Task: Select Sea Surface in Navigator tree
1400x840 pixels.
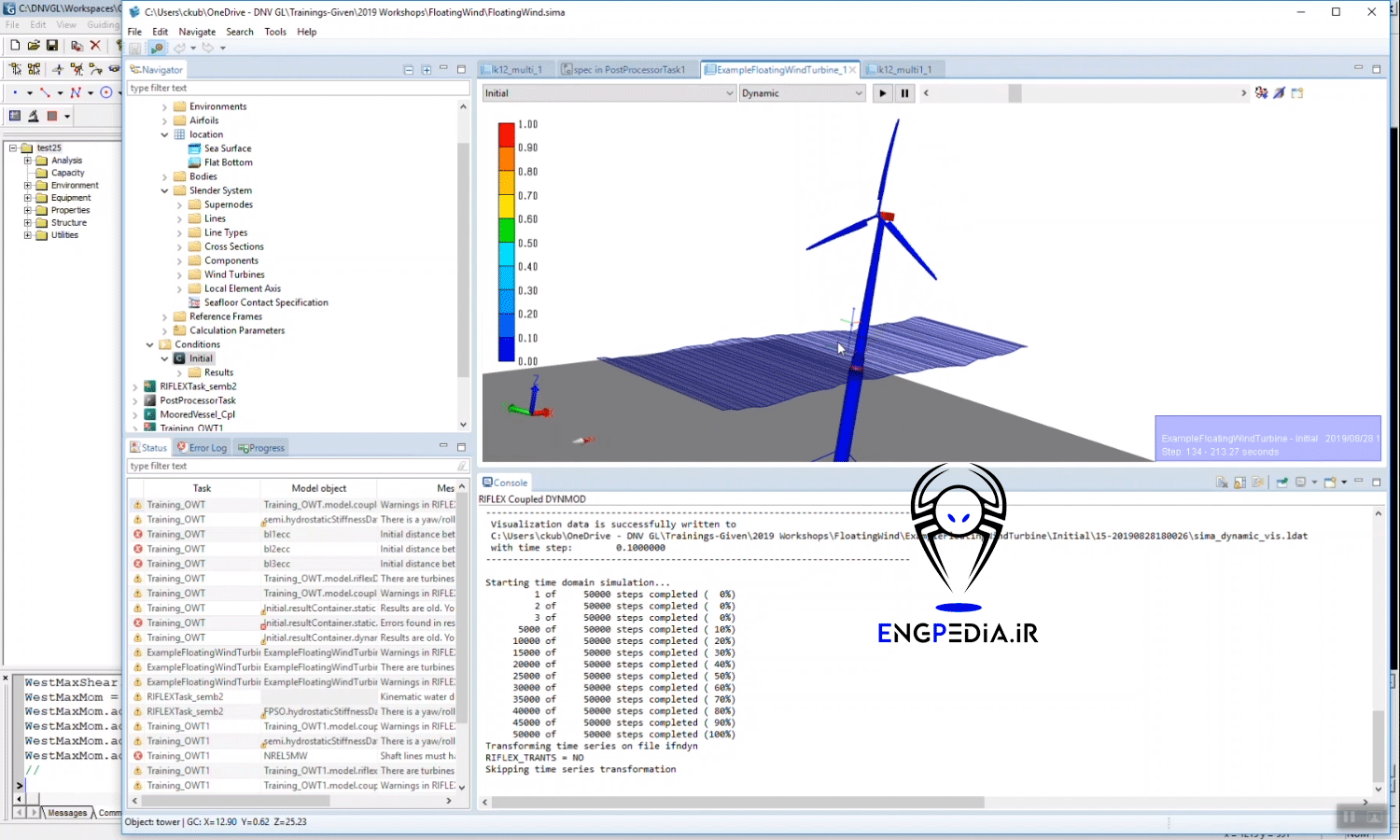Action: pyautogui.click(x=228, y=148)
